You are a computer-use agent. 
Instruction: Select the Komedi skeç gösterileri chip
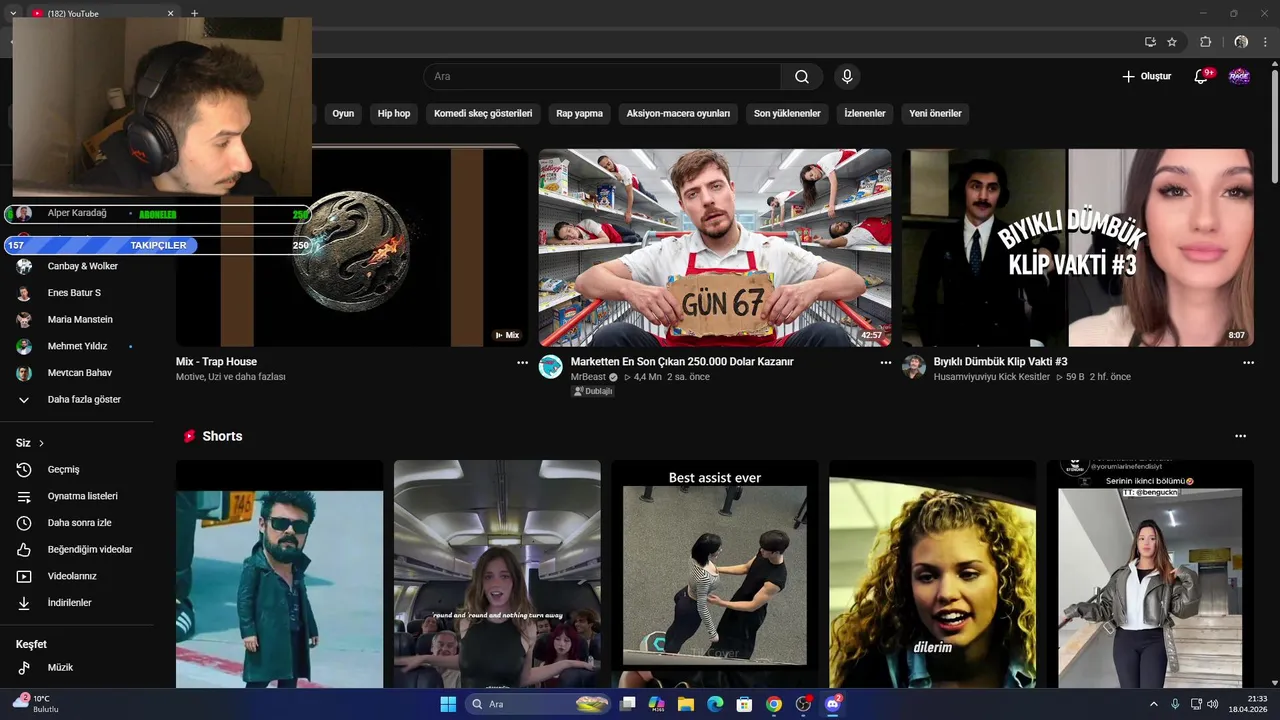pyautogui.click(x=483, y=114)
